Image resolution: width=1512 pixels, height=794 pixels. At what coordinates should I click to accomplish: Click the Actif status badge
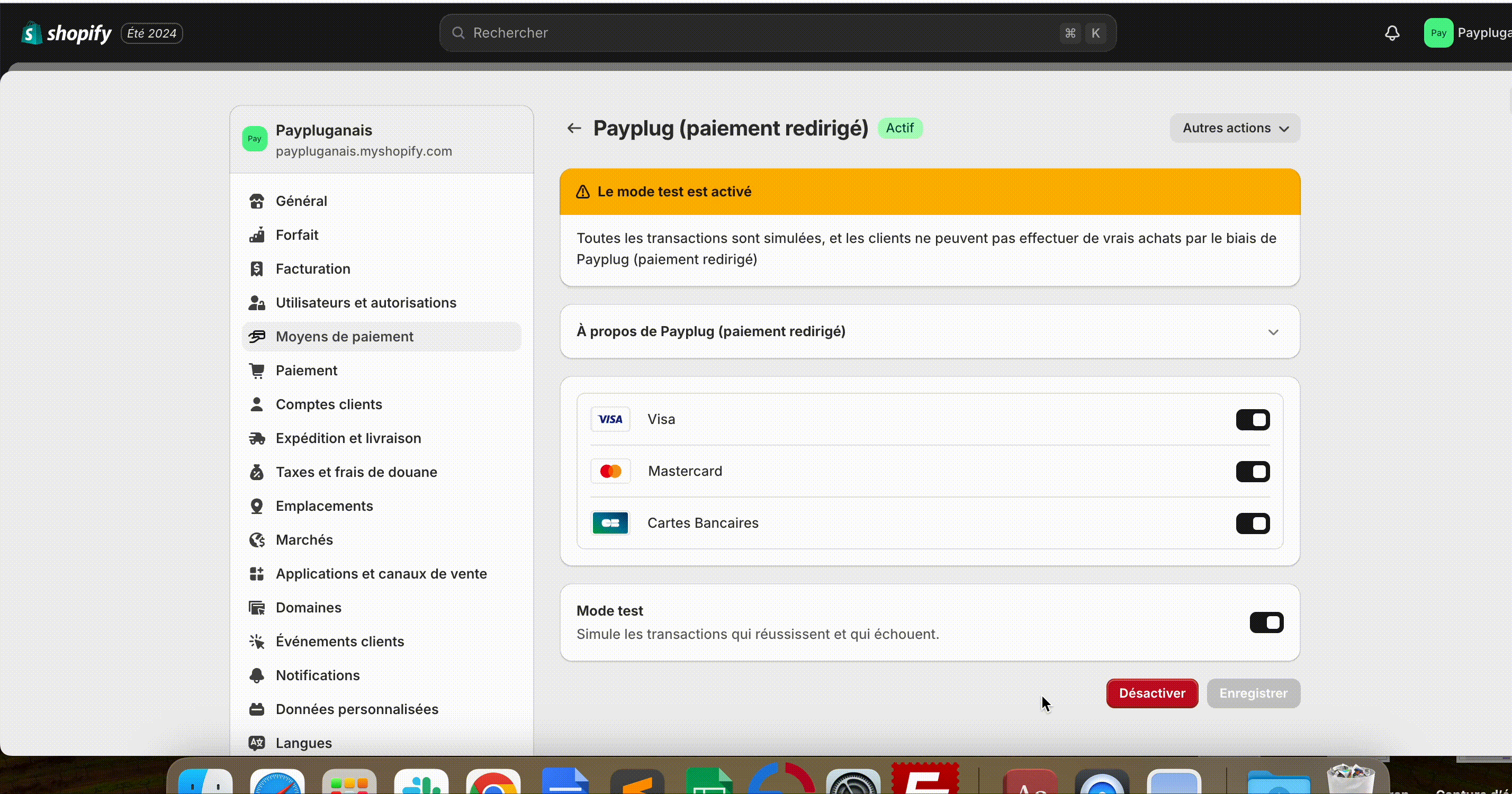(x=900, y=128)
